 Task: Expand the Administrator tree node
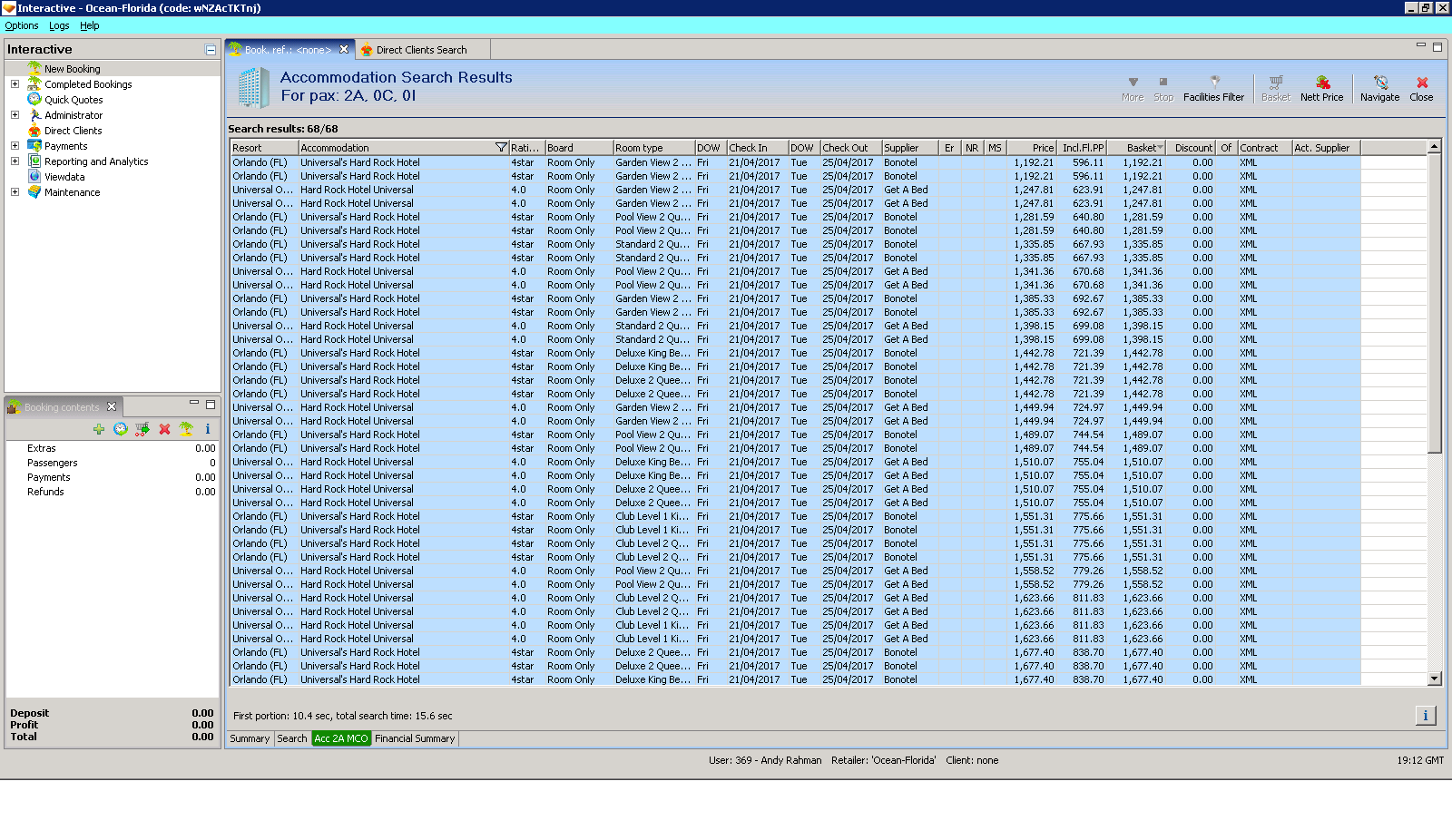[x=15, y=115]
